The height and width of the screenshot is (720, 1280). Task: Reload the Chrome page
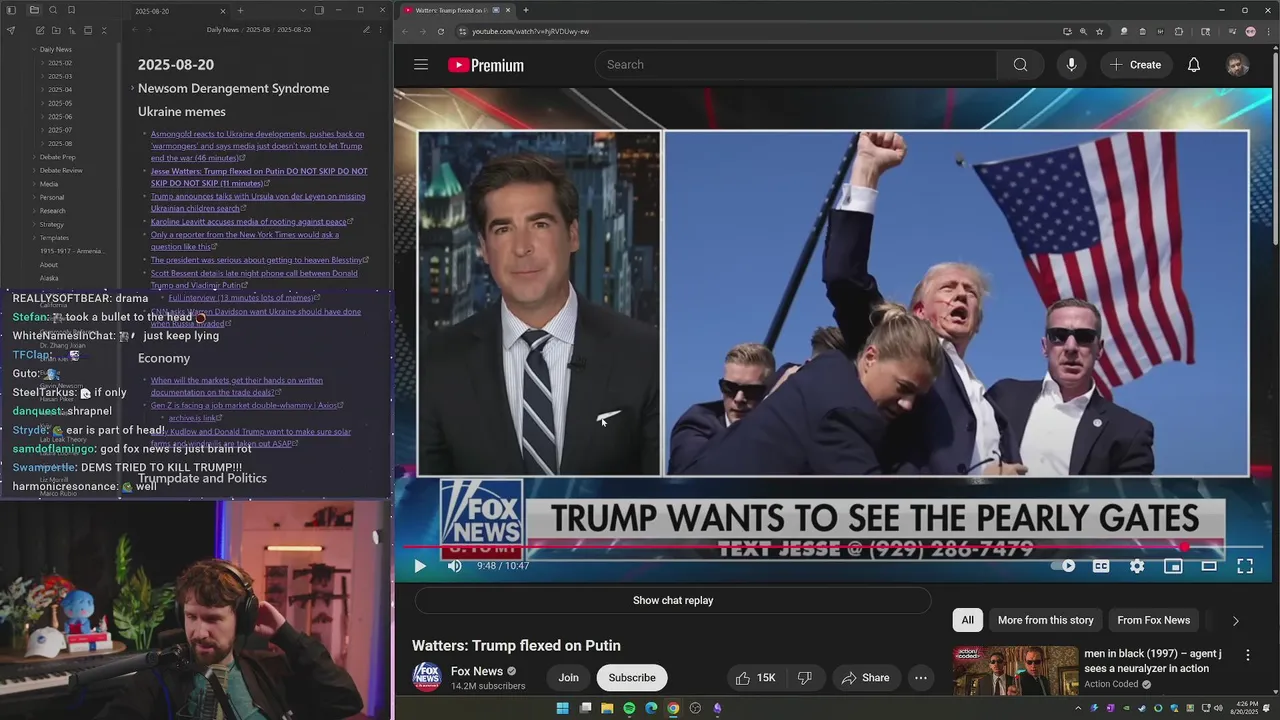440,31
